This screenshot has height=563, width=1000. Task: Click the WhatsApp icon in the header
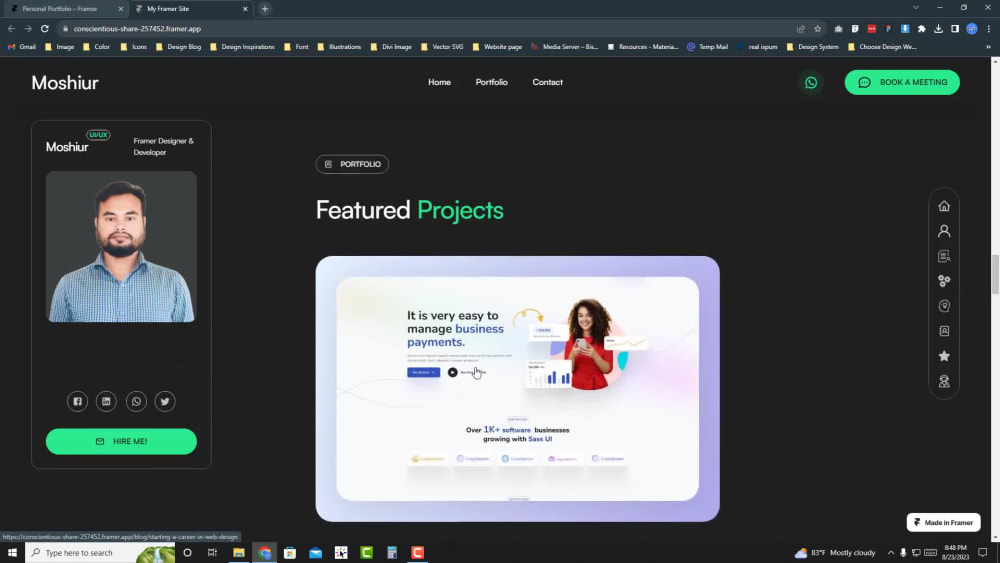coord(811,83)
